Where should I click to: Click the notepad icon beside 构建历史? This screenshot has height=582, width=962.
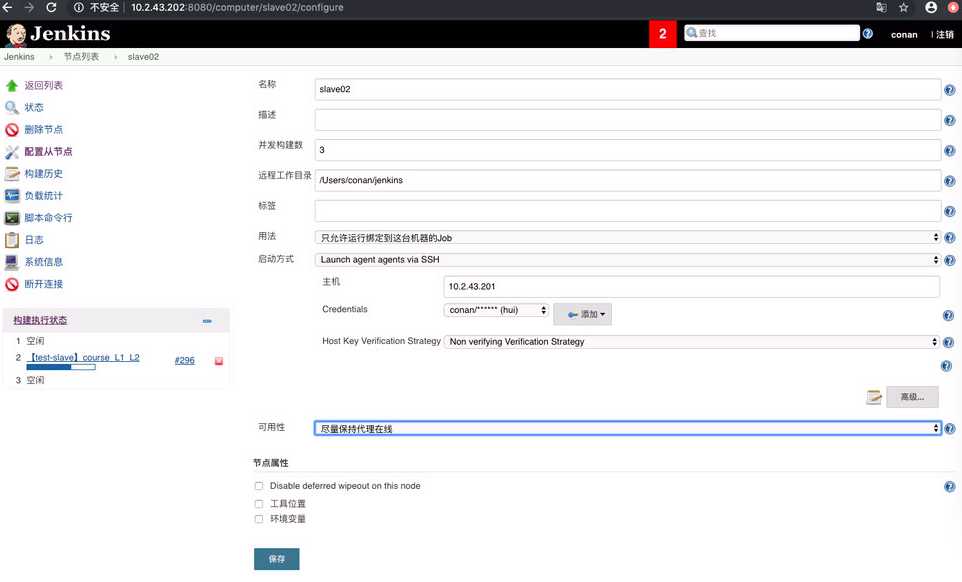pyautogui.click(x=12, y=174)
